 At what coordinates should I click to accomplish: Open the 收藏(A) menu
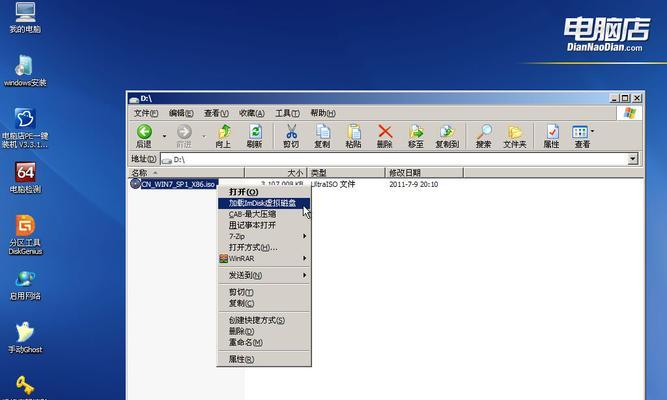click(251, 113)
